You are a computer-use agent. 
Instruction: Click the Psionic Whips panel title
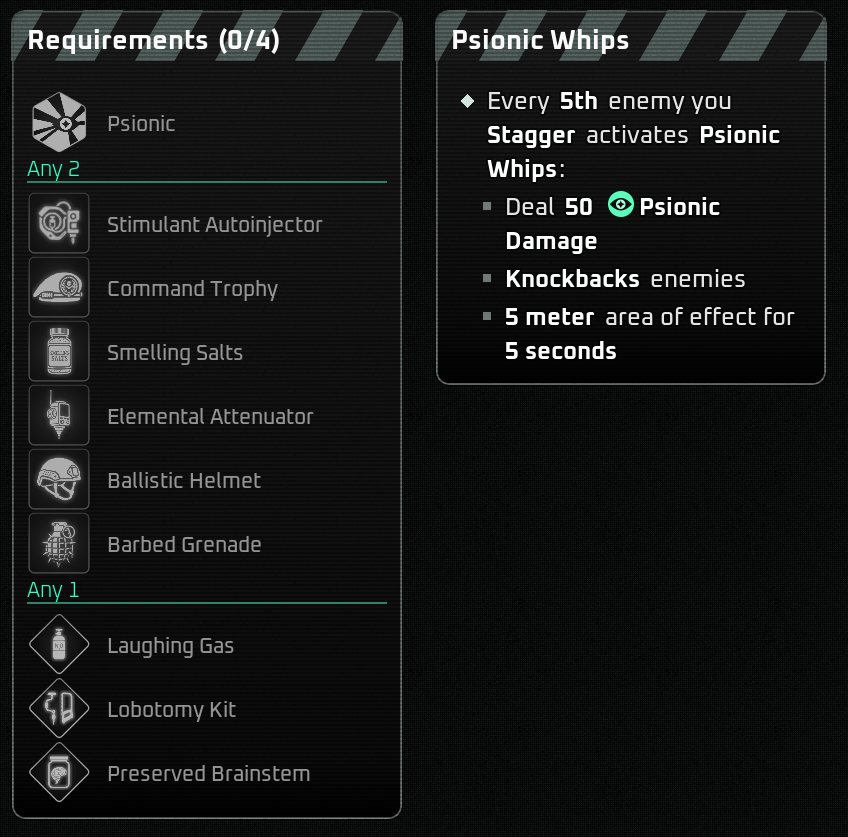click(540, 40)
